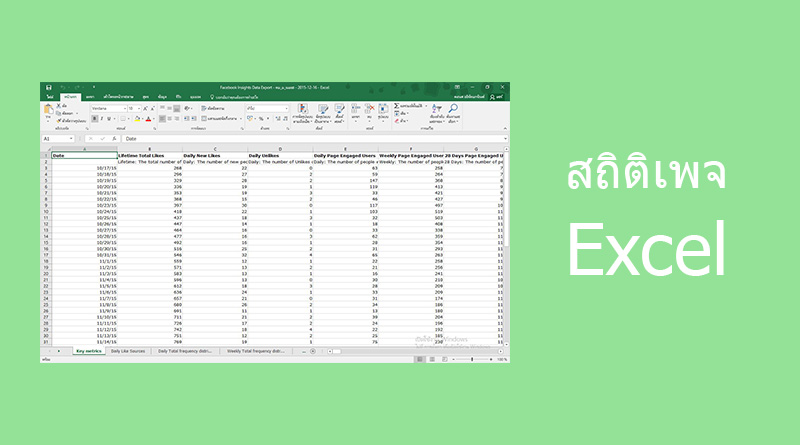Click the Wrap Text icon
The image size is (800, 445).
click(x=204, y=109)
